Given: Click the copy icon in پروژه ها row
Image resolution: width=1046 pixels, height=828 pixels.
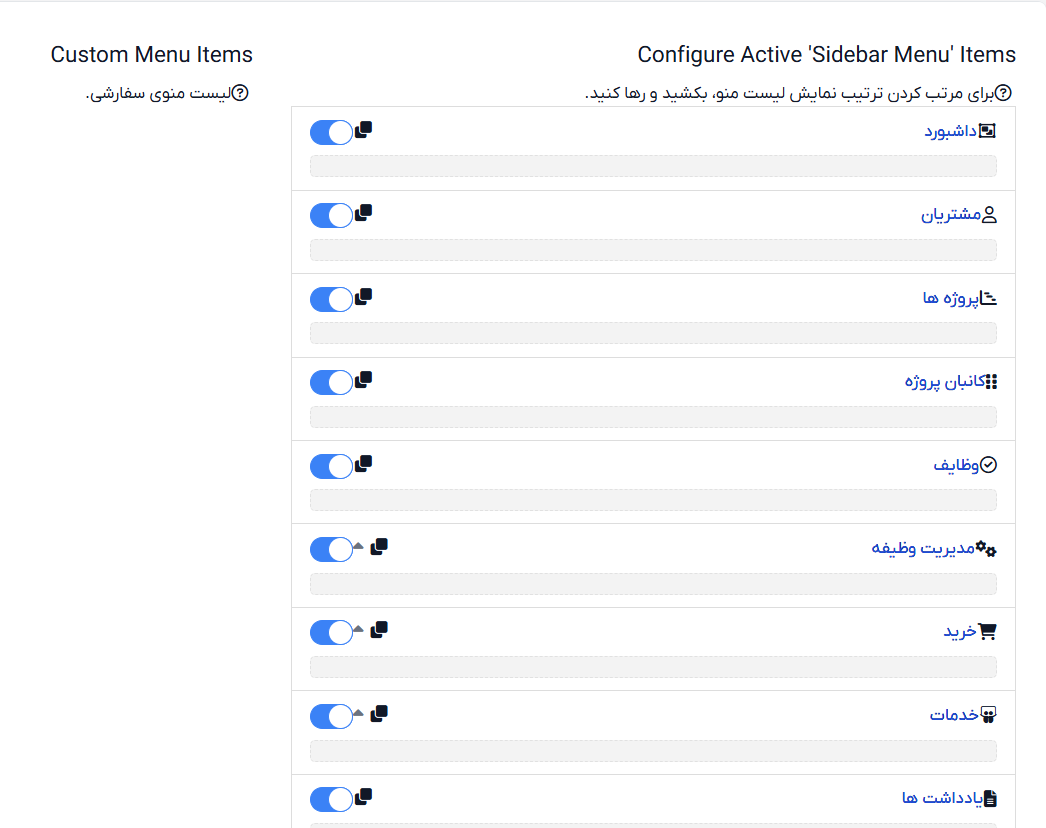Looking at the screenshot, I should 364,297.
